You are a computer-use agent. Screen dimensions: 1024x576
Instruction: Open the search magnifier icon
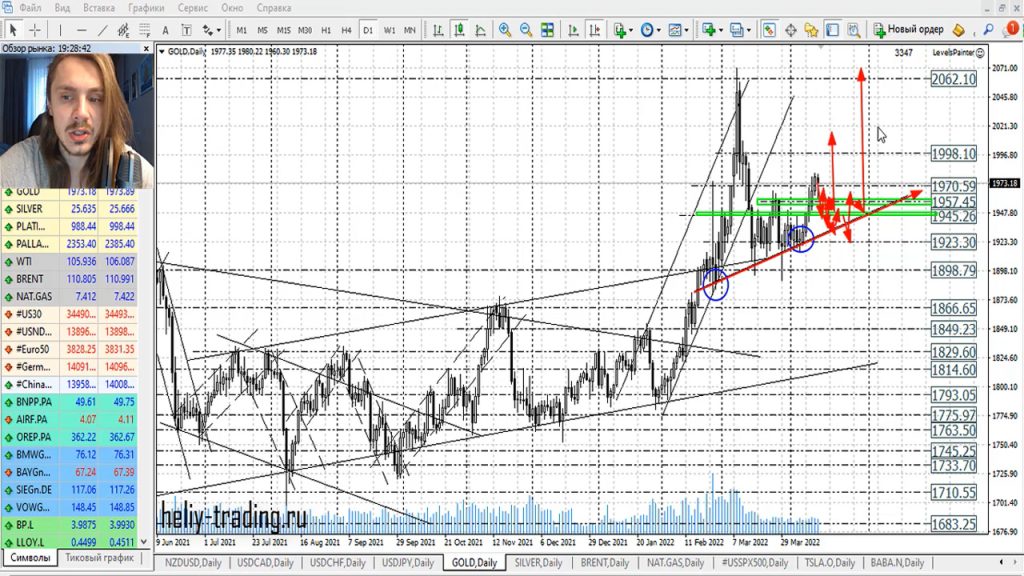[x=988, y=30]
